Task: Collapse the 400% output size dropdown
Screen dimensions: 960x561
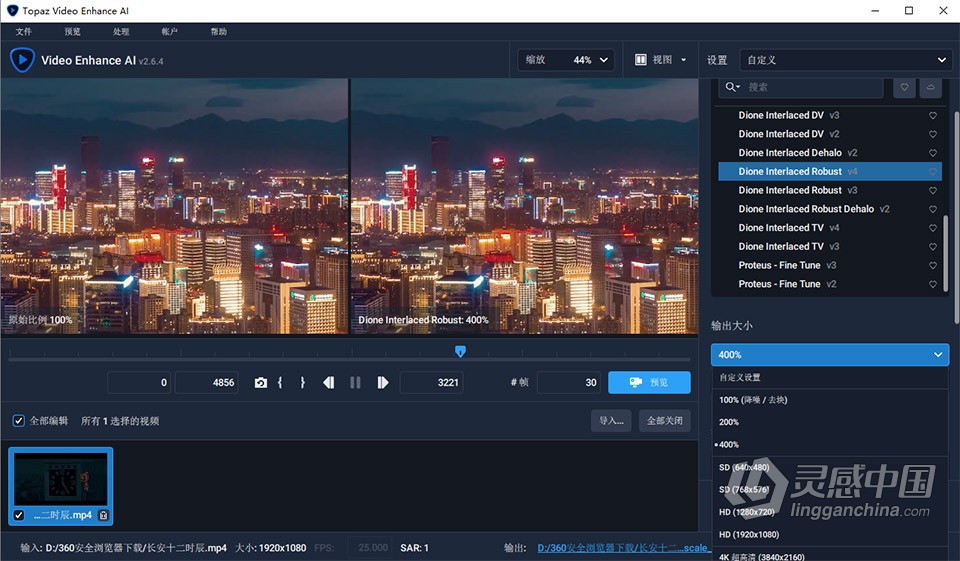Action: click(830, 355)
